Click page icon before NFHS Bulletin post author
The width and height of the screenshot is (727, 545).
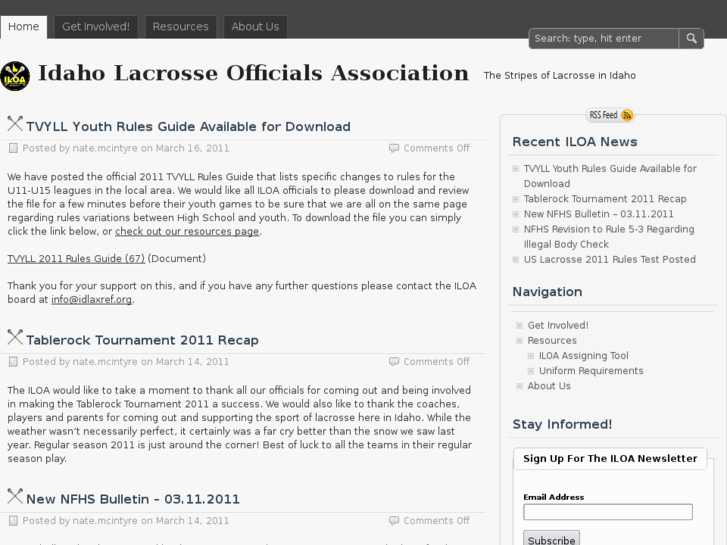(13, 521)
